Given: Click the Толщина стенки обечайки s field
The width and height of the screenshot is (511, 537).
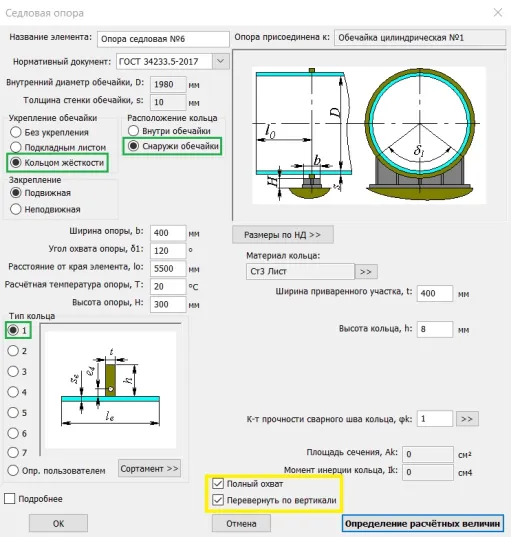Looking at the screenshot, I should pyautogui.click(x=168, y=102).
